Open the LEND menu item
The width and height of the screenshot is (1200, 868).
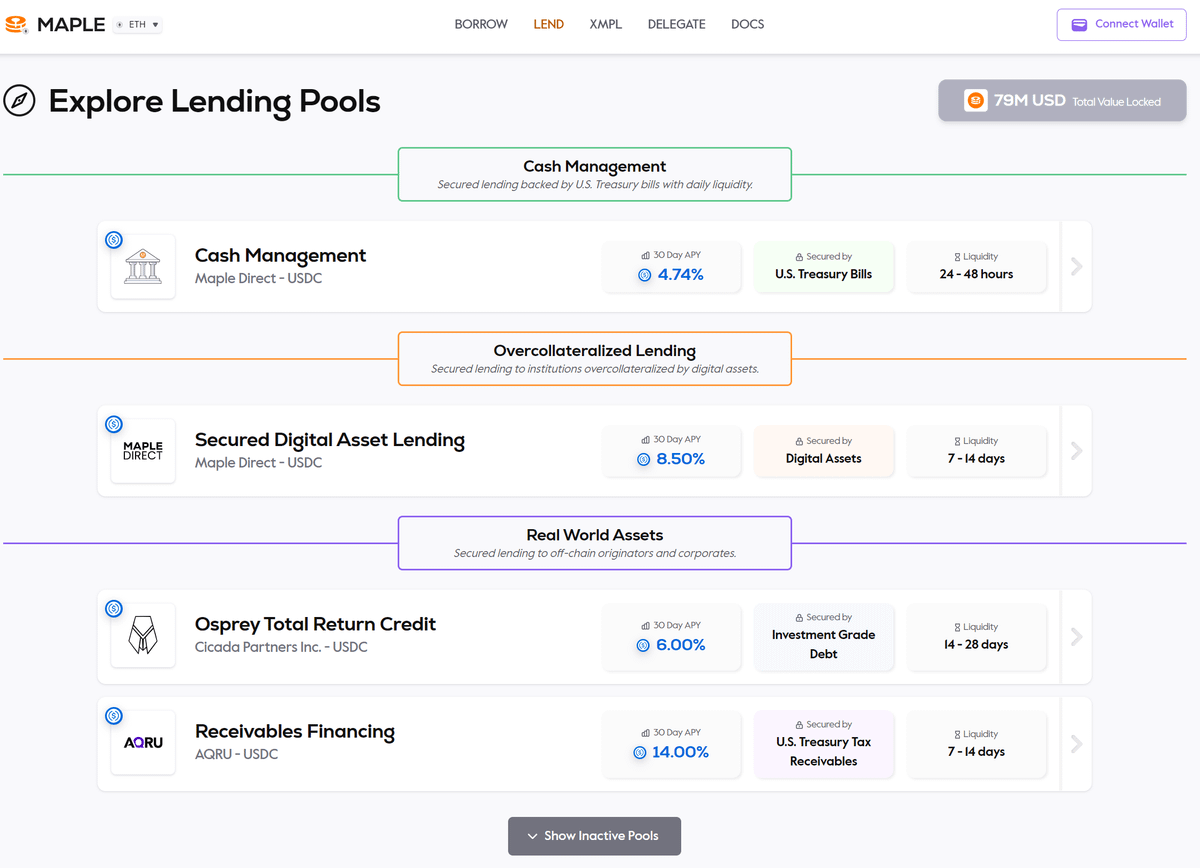(x=549, y=24)
